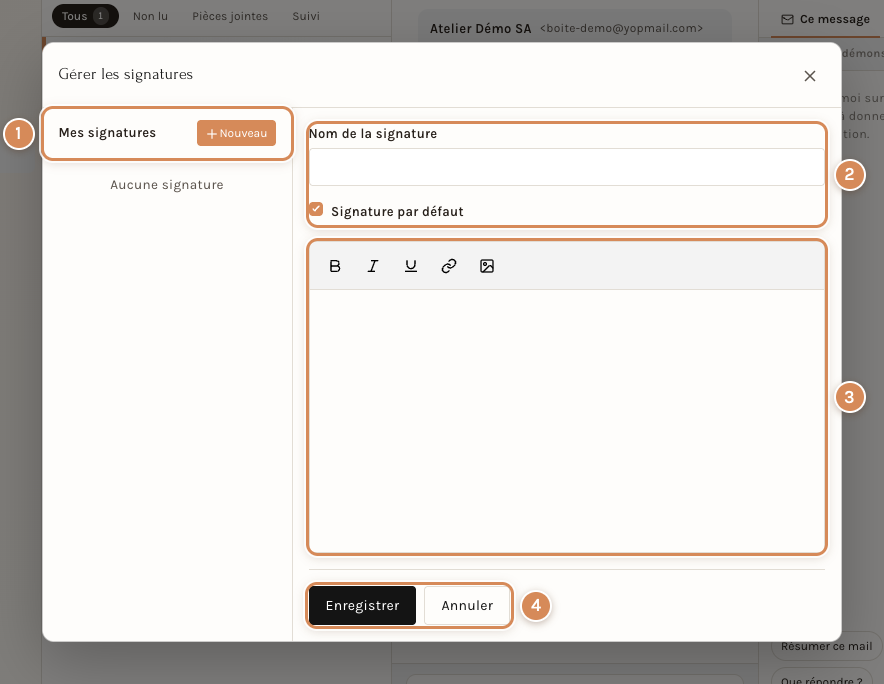Focus the Nom de la signature field
Viewport: 884px width, 684px height.
(x=567, y=167)
